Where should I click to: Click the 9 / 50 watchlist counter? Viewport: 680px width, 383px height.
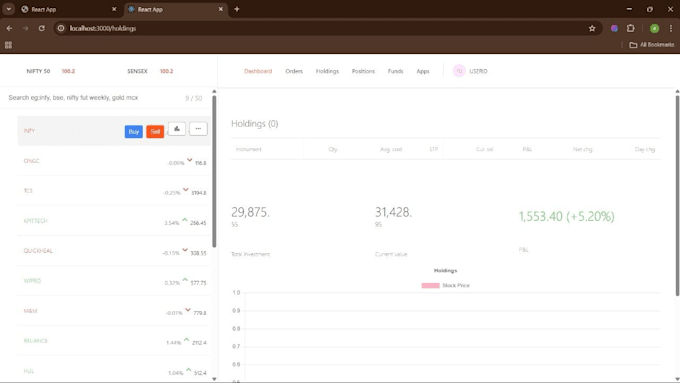193,98
